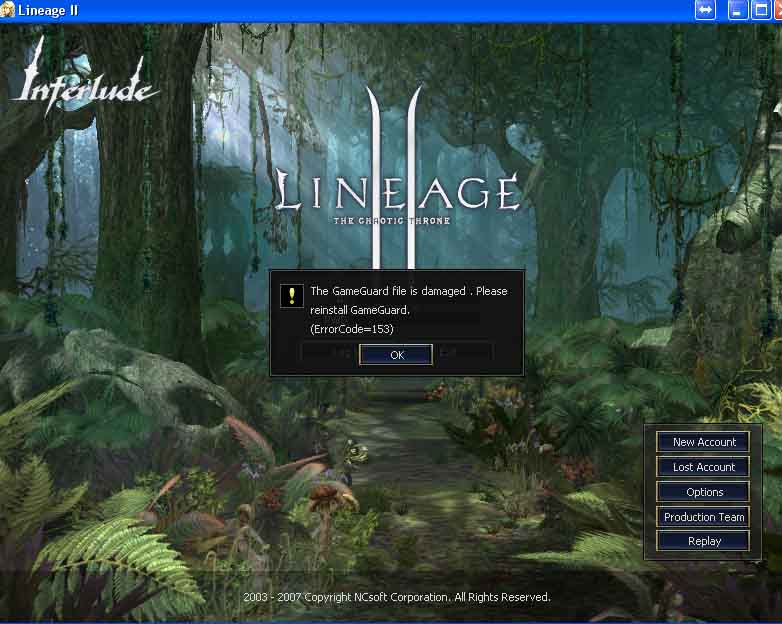Click the 'reinstall GameGuard.' message line
The height and width of the screenshot is (624, 782).
tap(360, 310)
